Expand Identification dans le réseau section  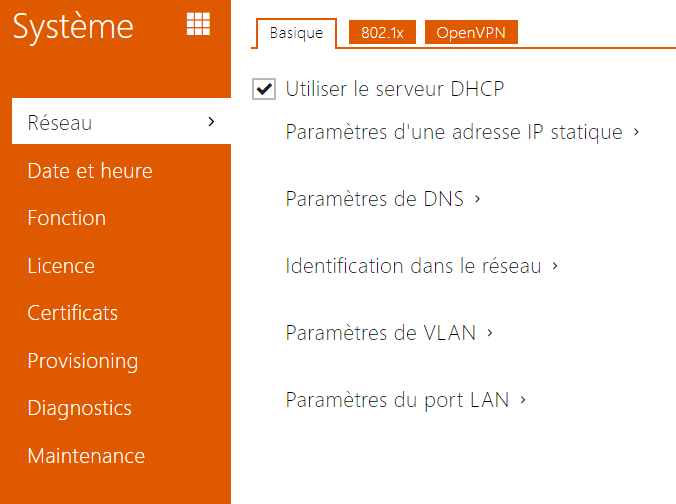click(x=421, y=266)
